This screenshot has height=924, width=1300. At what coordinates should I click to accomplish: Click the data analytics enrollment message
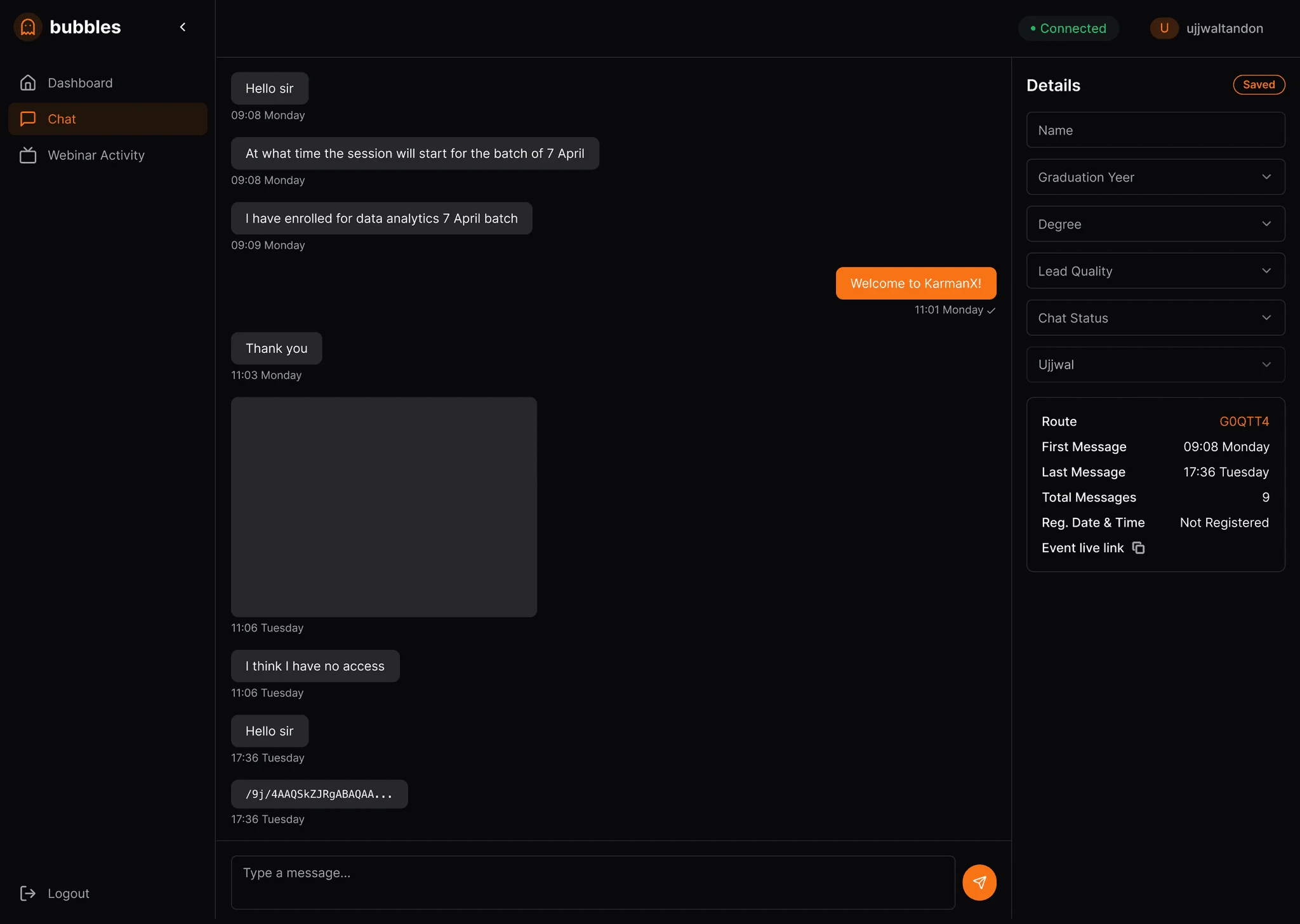coord(381,218)
